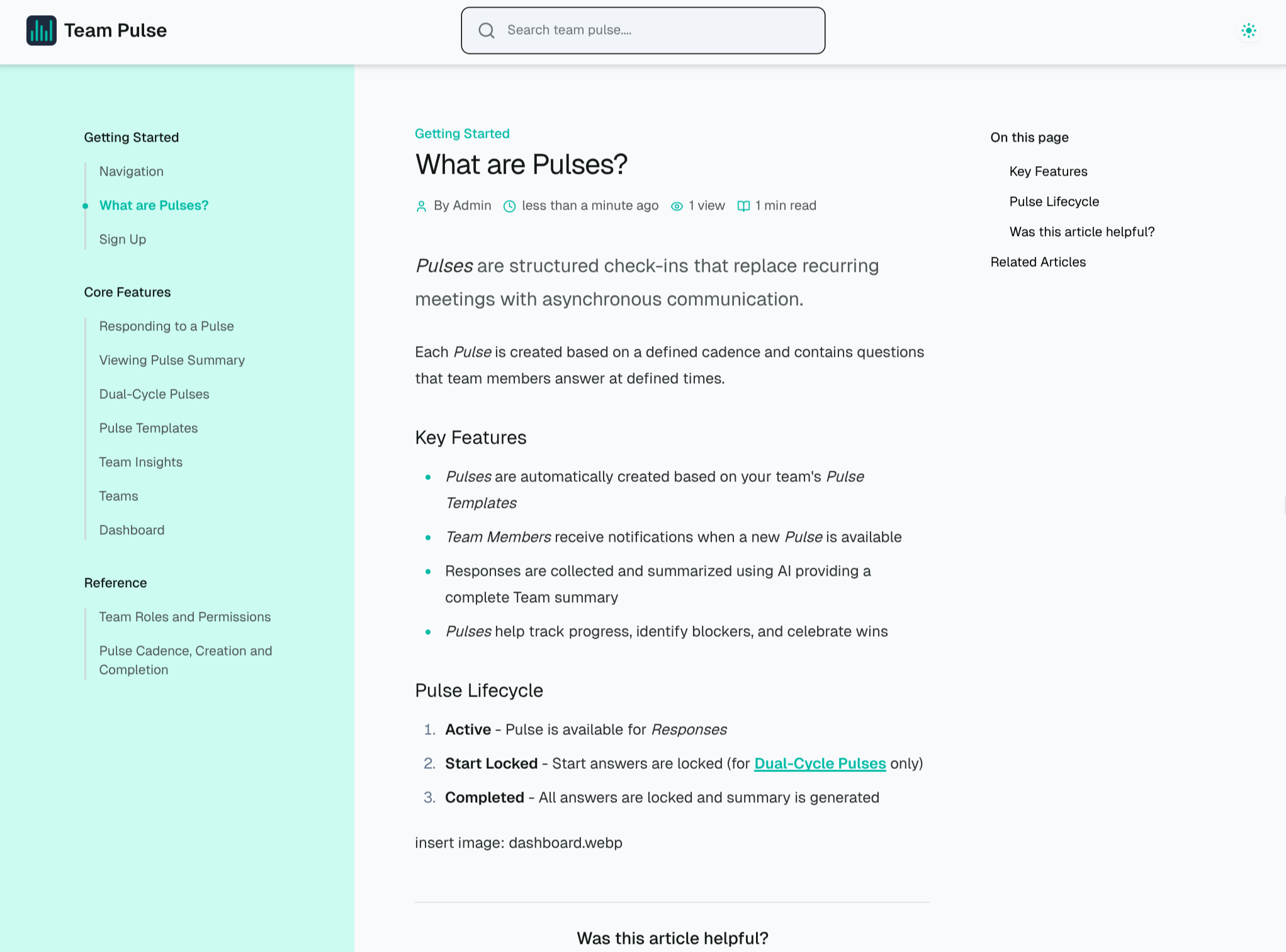Jump to Key Features section

click(1048, 171)
